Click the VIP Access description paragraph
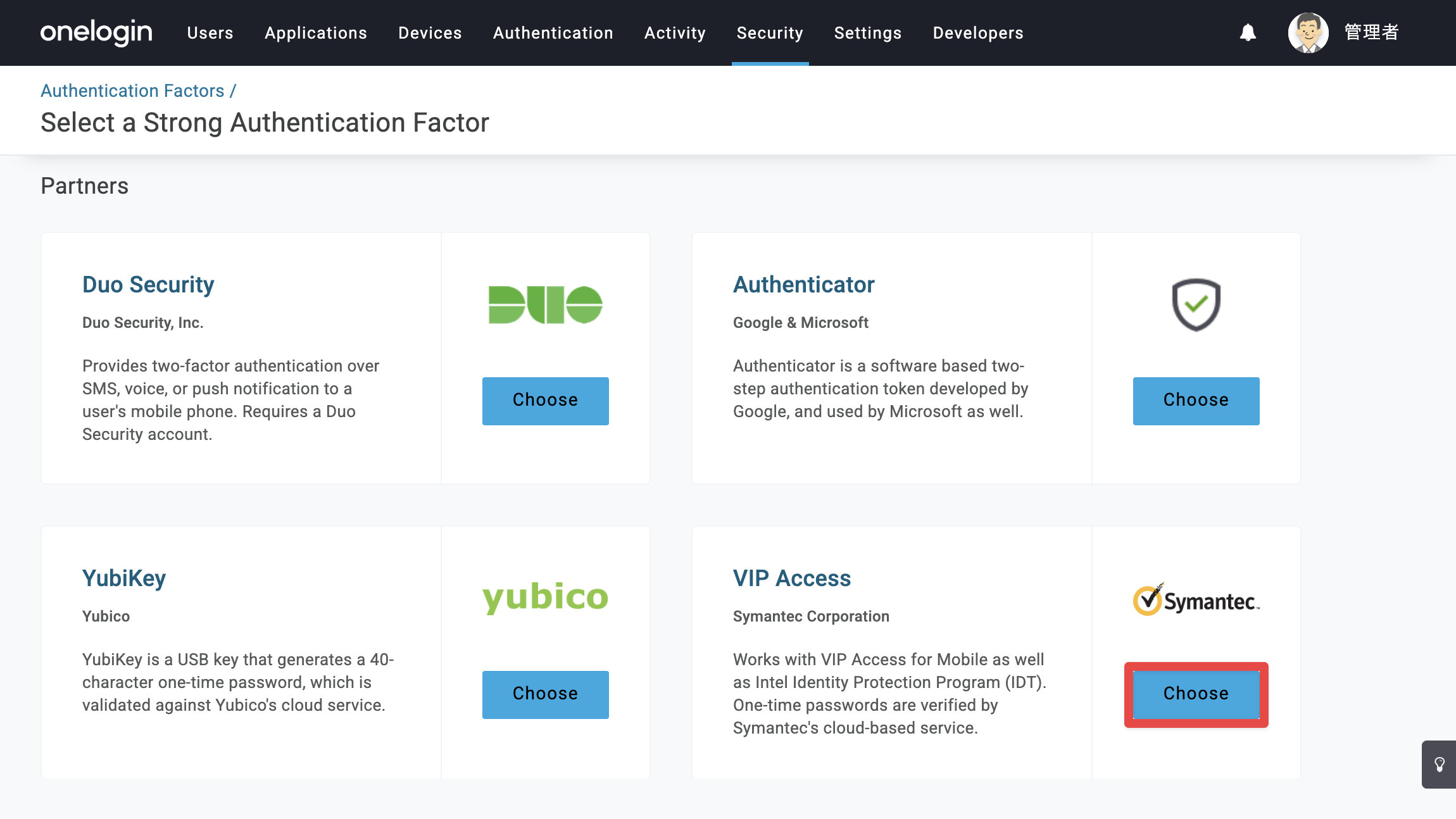This screenshot has height=819, width=1456. [889, 694]
